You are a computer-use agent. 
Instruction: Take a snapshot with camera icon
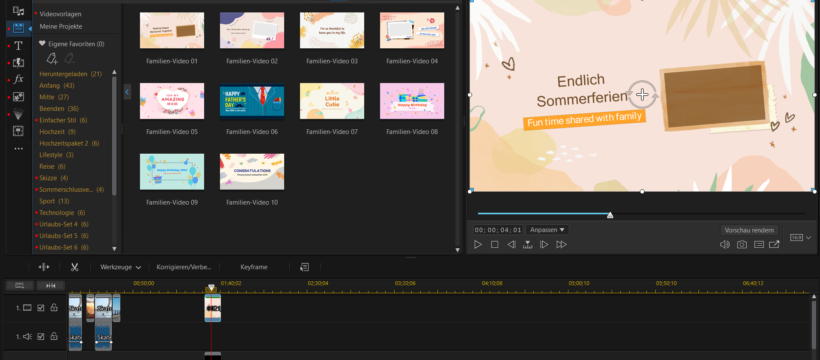click(742, 244)
